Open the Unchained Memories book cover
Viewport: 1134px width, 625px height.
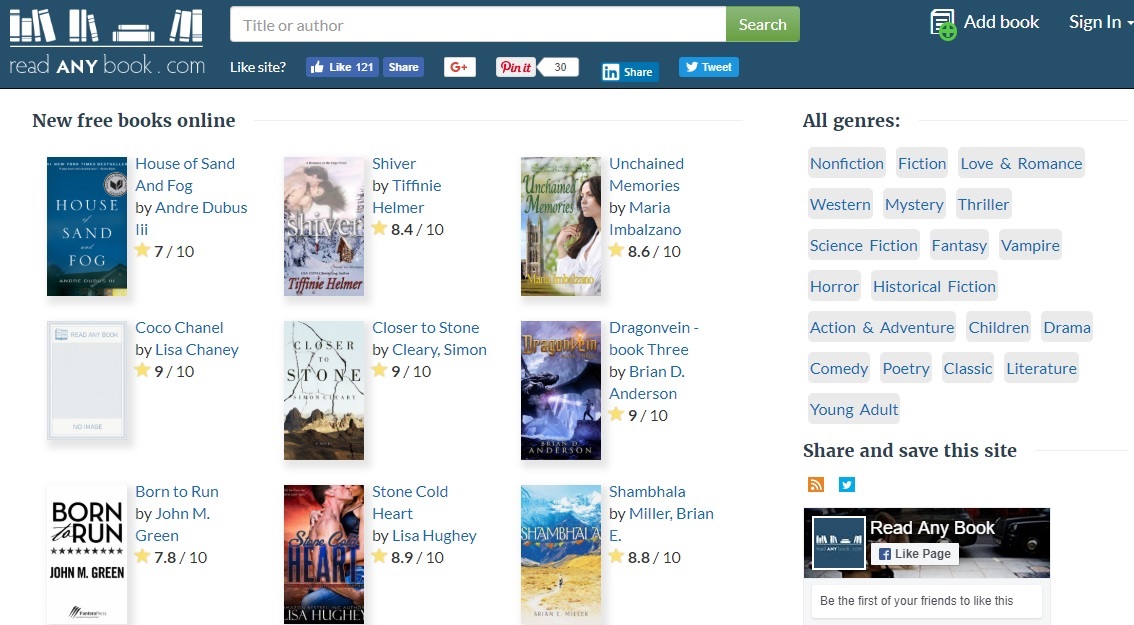tap(561, 226)
